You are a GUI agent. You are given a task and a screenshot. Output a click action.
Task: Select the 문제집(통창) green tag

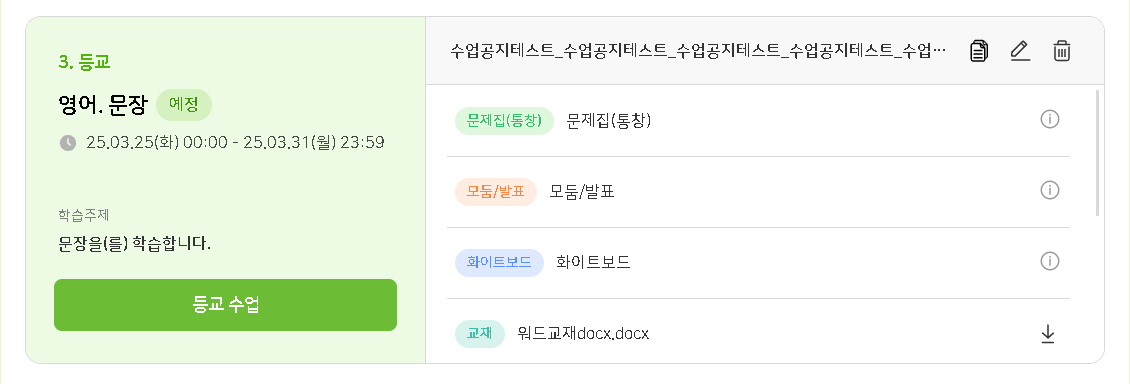point(504,120)
